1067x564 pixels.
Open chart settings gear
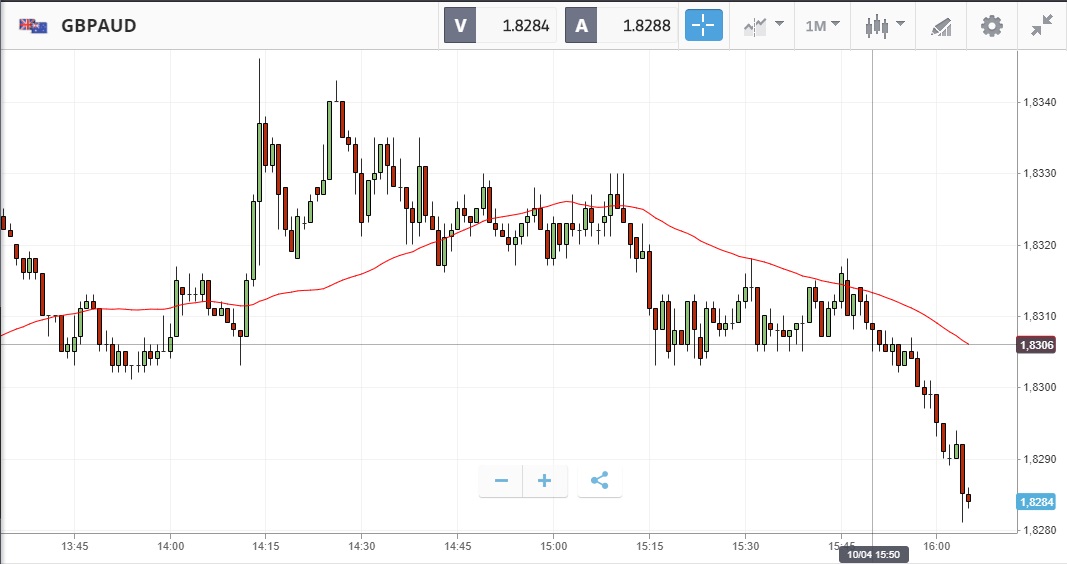(x=991, y=26)
